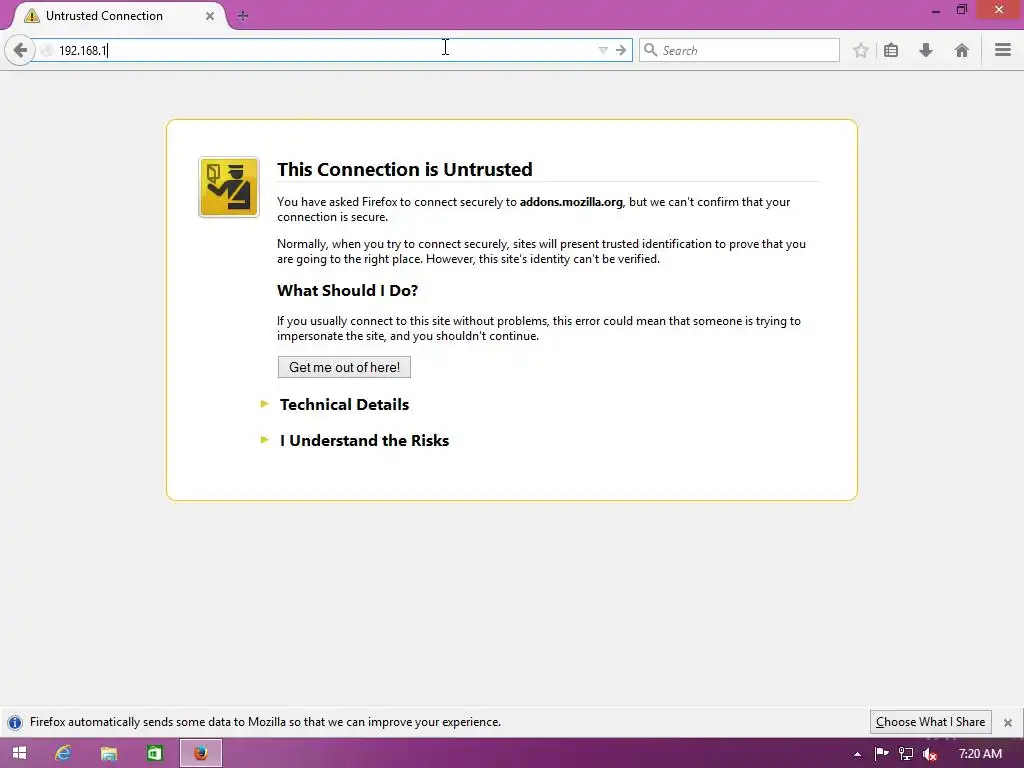This screenshot has height=768, width=1024.
Task: Open the Firefox hamburger menu
Action: point(1002,50)
